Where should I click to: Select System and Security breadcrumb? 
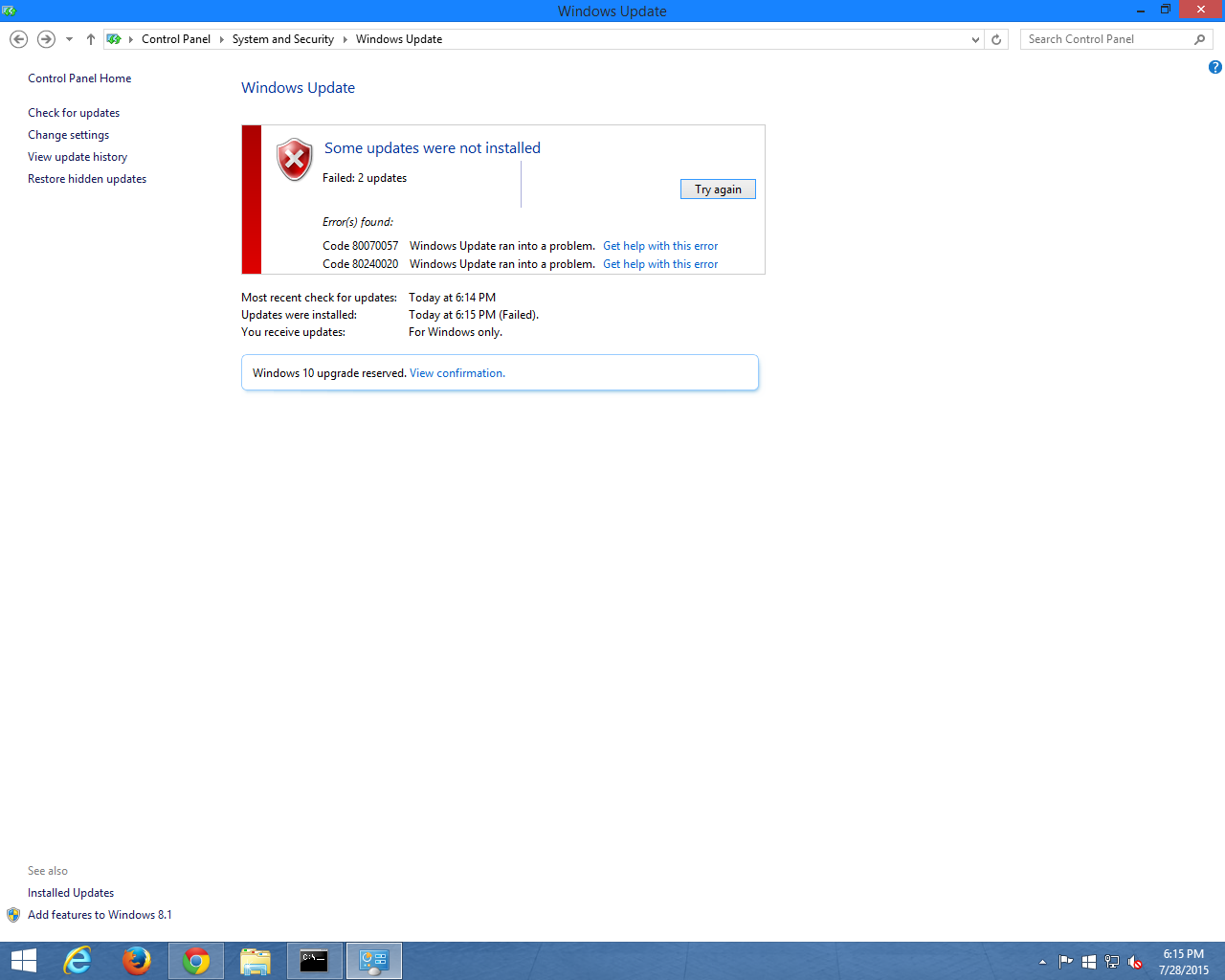283,39
